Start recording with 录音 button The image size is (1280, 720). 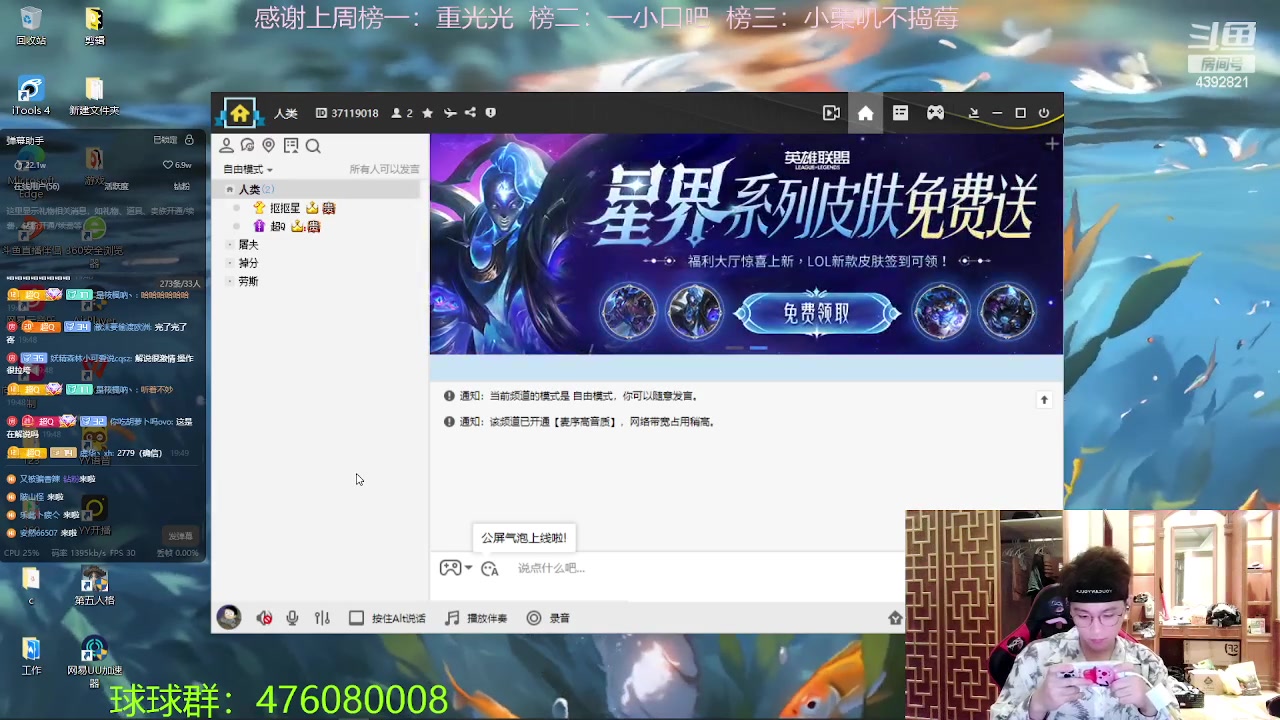click(548, 618)
